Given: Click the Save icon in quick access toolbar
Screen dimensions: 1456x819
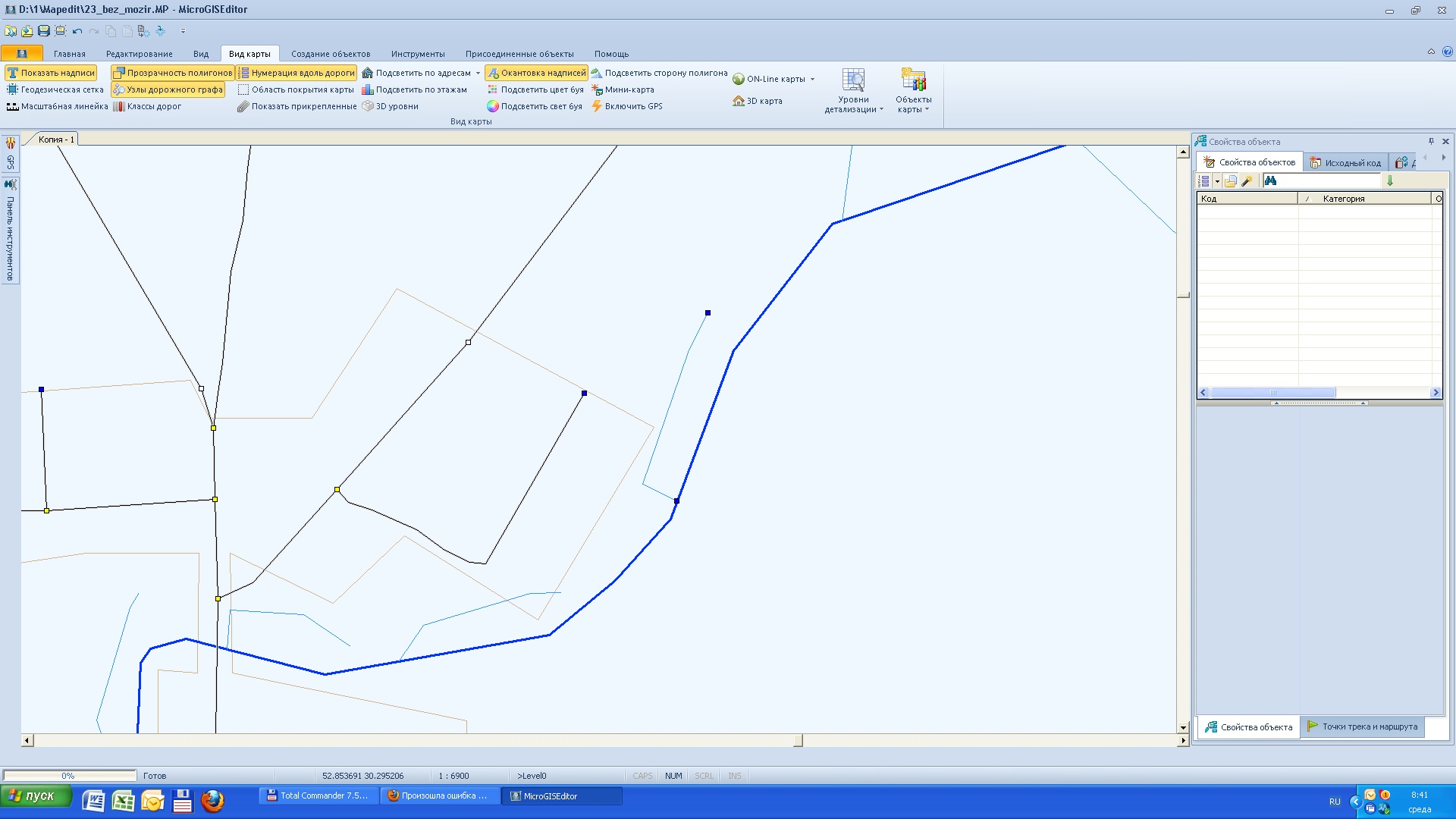Looking at the screenshot, I should tap(43, 31).
